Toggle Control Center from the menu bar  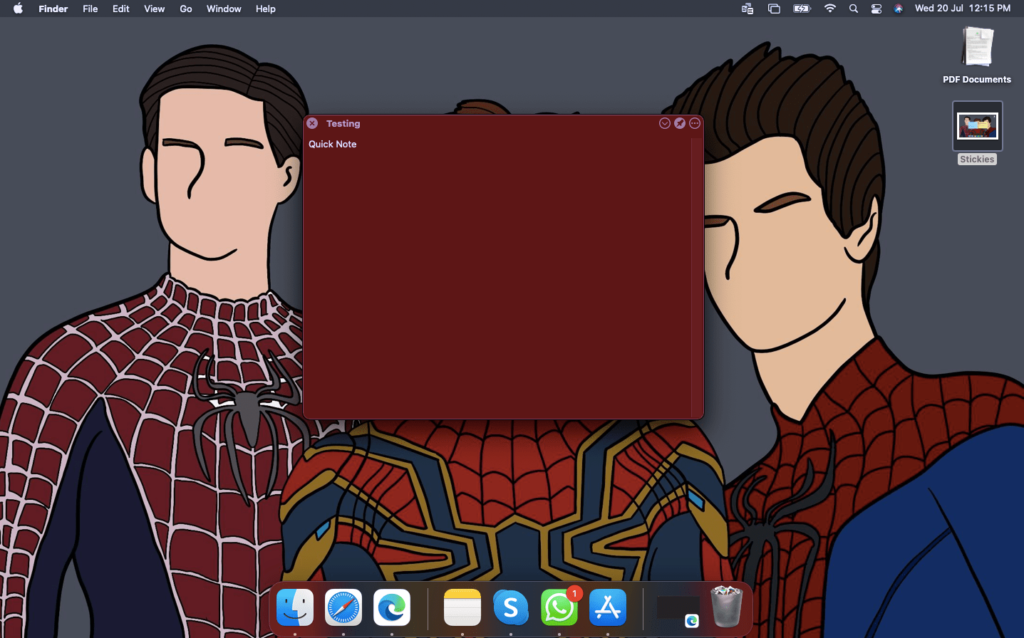[x=876, y=9]
